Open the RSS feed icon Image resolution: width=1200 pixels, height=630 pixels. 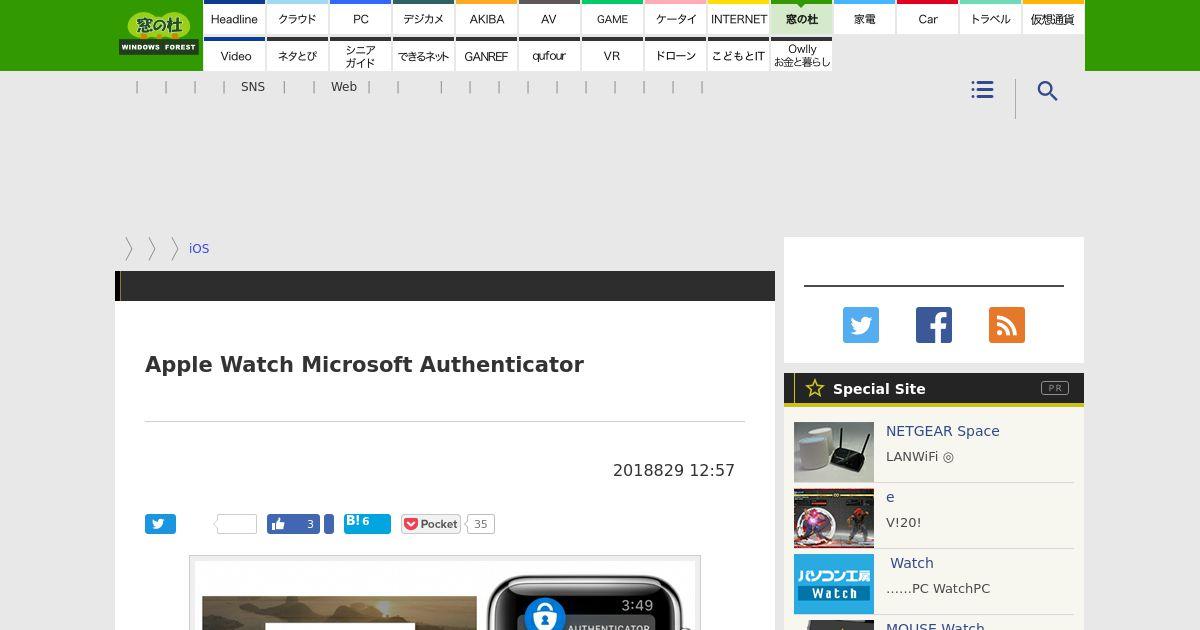point(1007,325)
